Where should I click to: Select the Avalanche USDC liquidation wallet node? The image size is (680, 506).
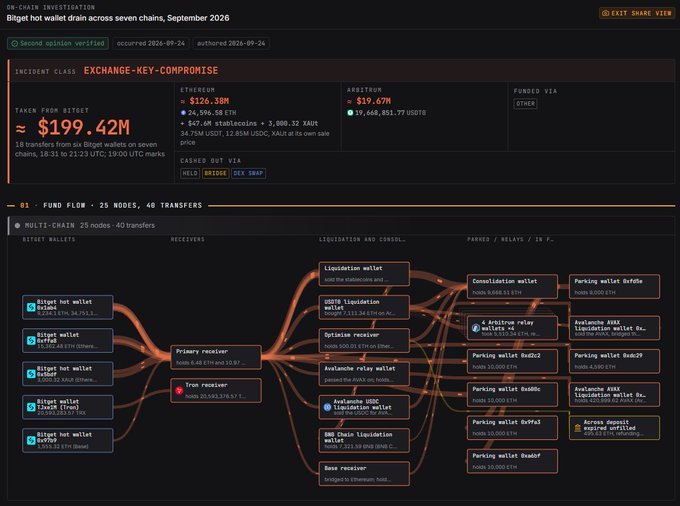(364, 407)
